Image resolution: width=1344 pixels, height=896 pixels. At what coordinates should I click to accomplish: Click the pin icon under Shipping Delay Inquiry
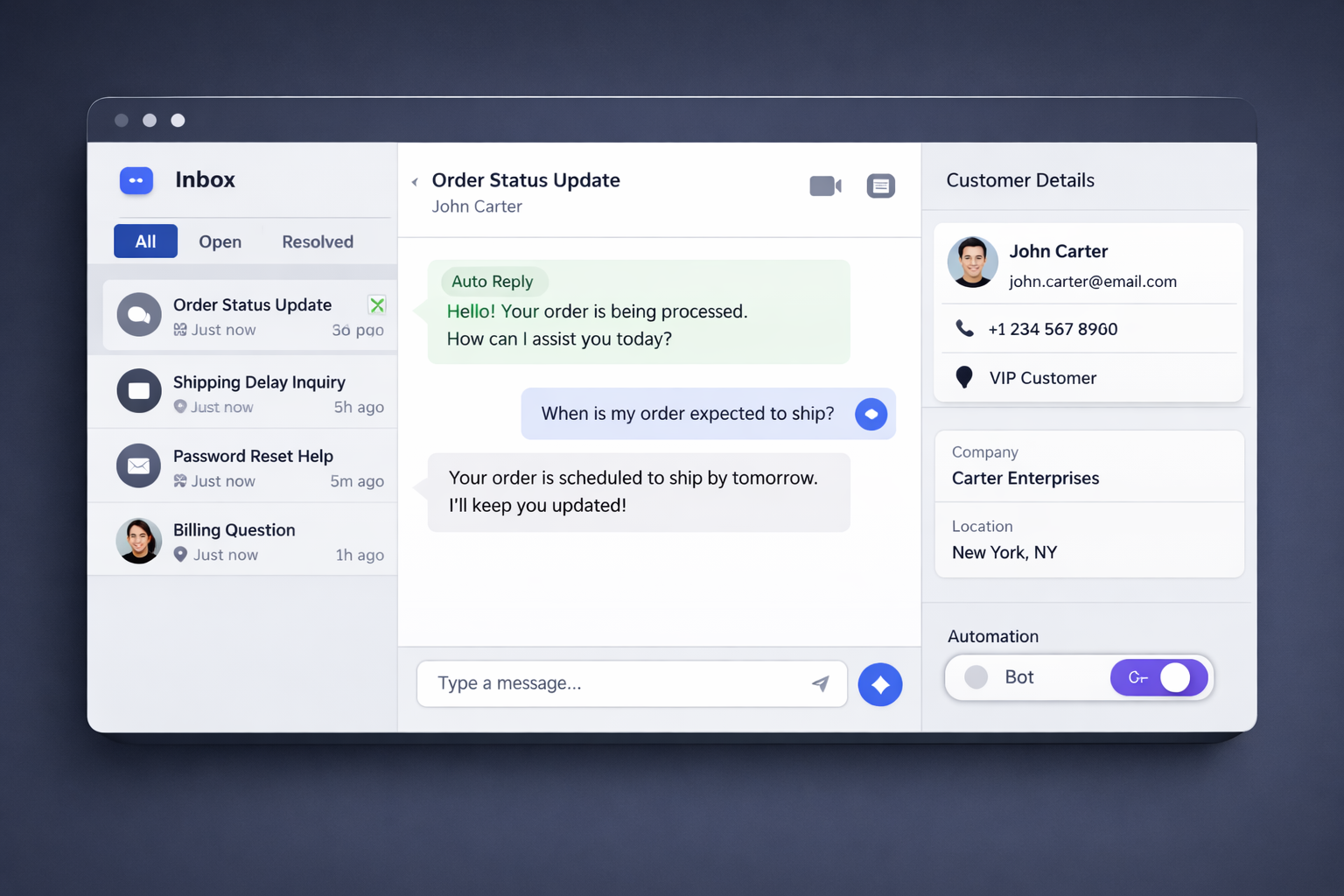[180, 407]
